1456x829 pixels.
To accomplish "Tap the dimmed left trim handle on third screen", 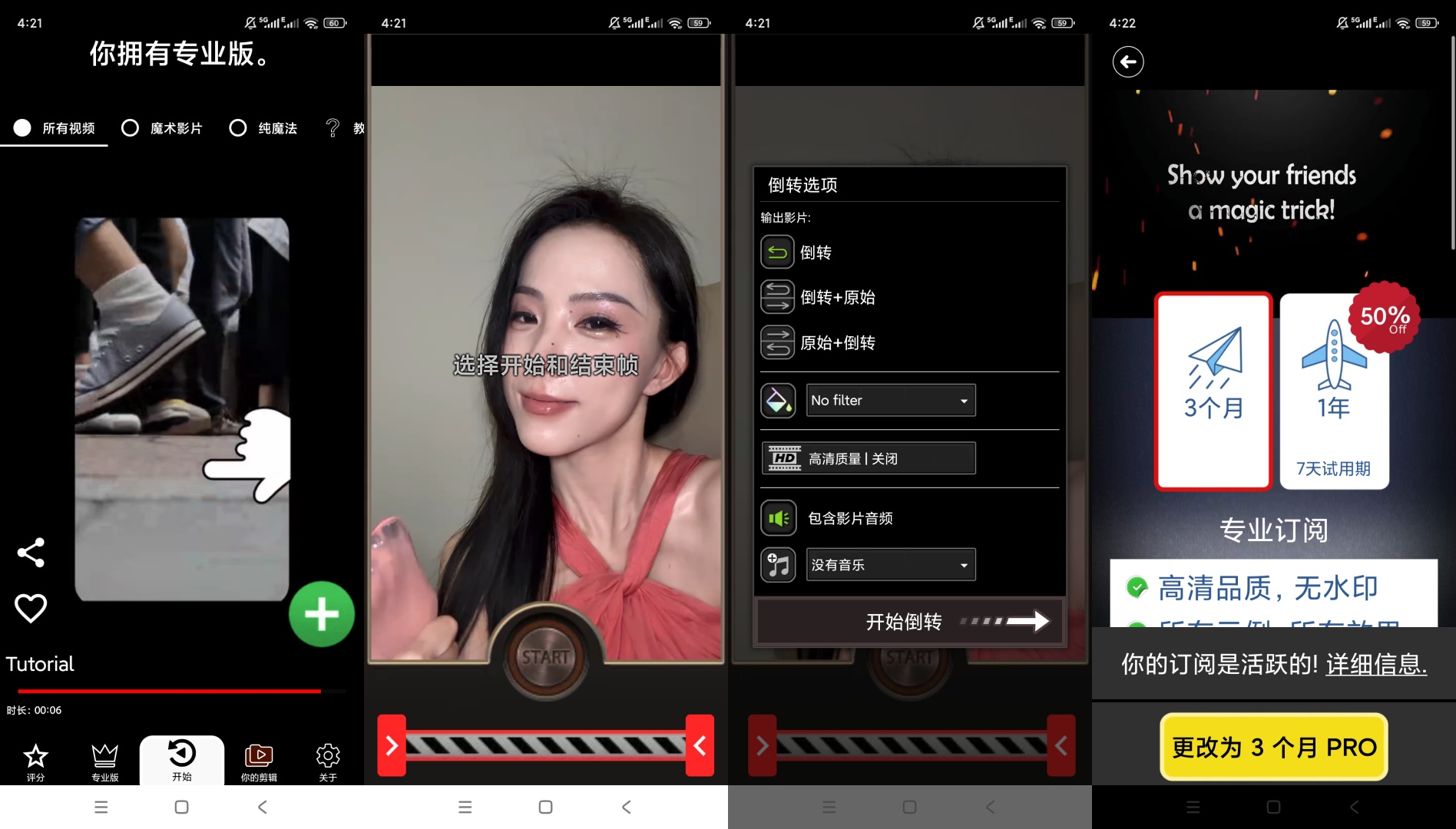I will tap(762, 745).
